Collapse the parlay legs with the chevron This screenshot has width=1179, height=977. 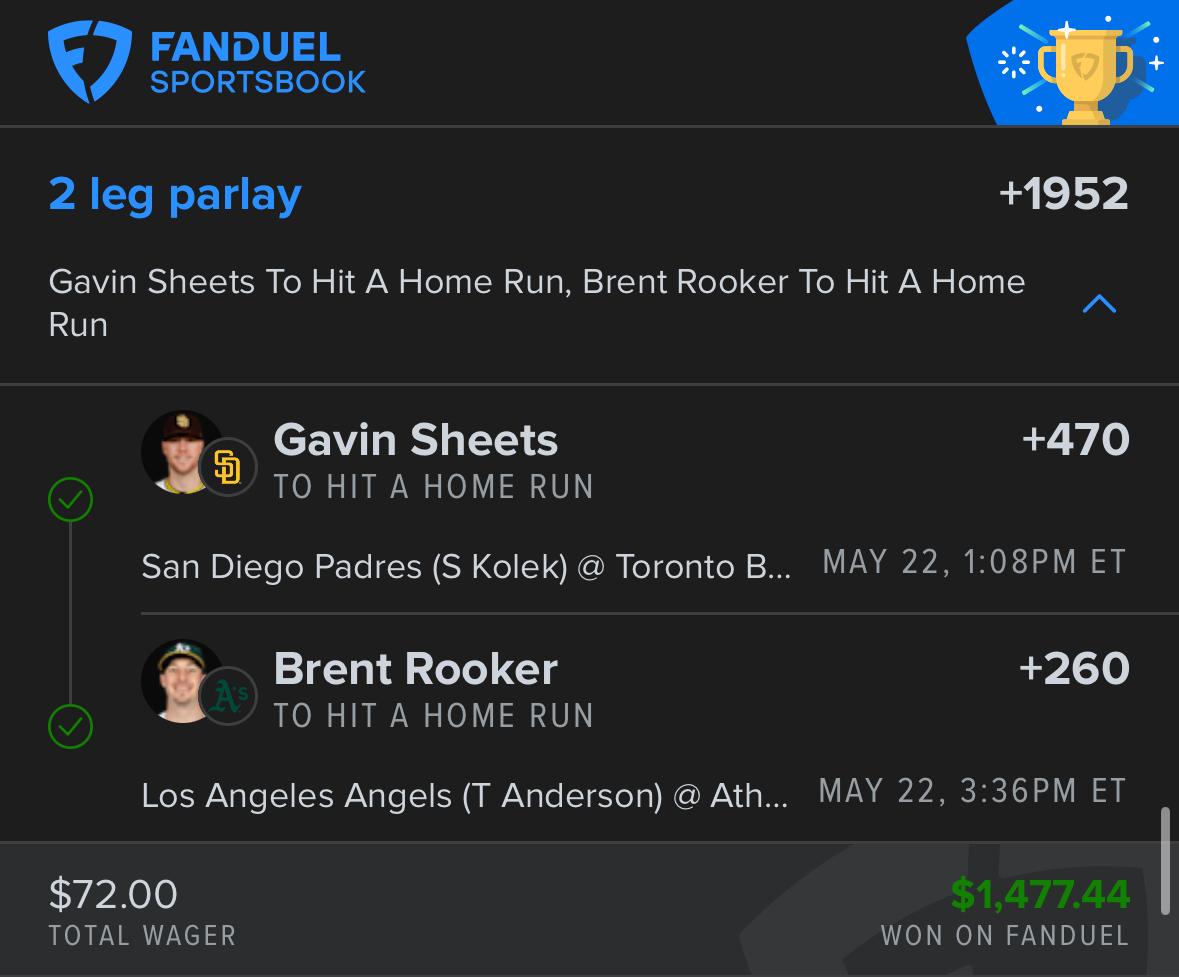click(1099, 304)
